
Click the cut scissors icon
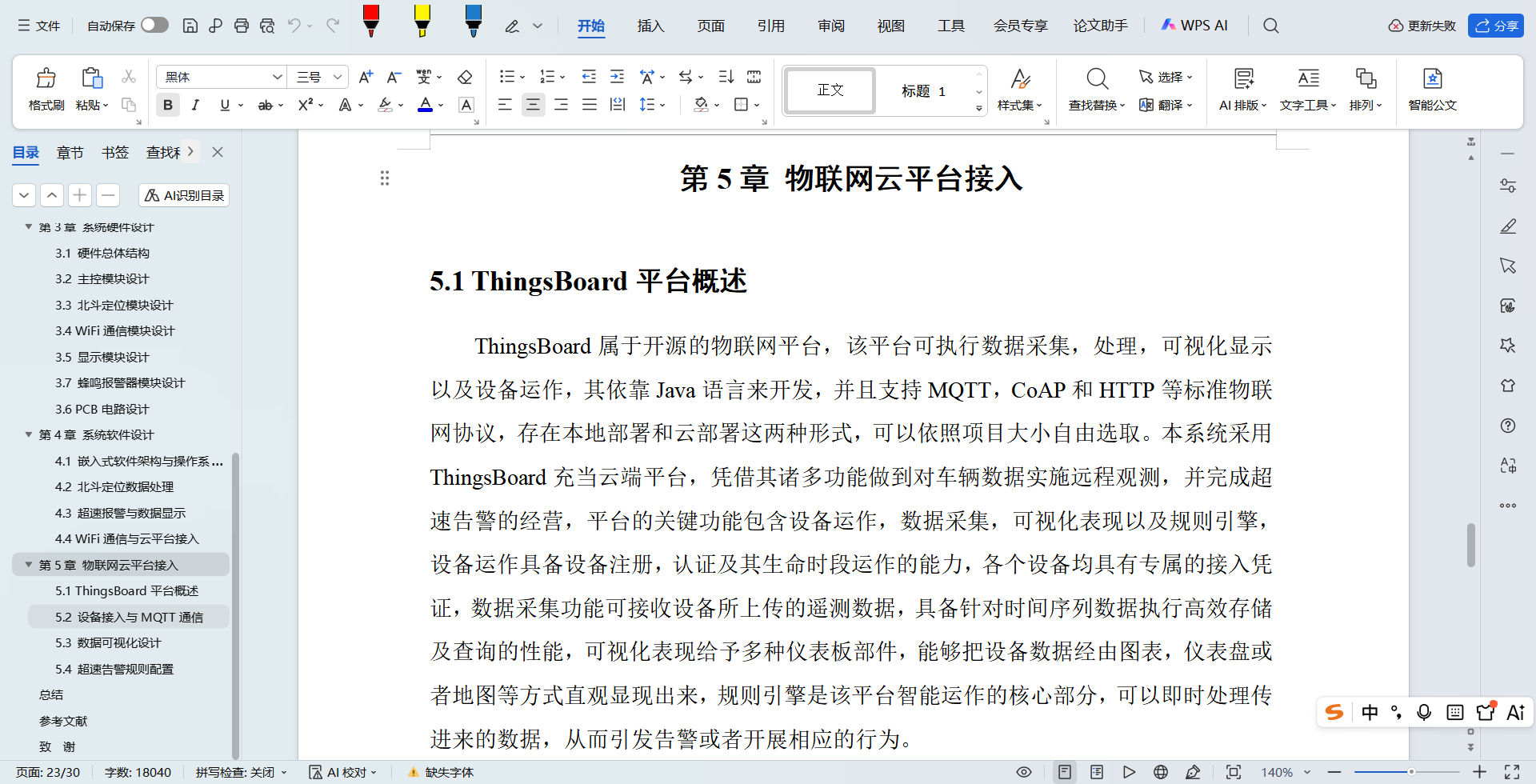click(128, 77)
